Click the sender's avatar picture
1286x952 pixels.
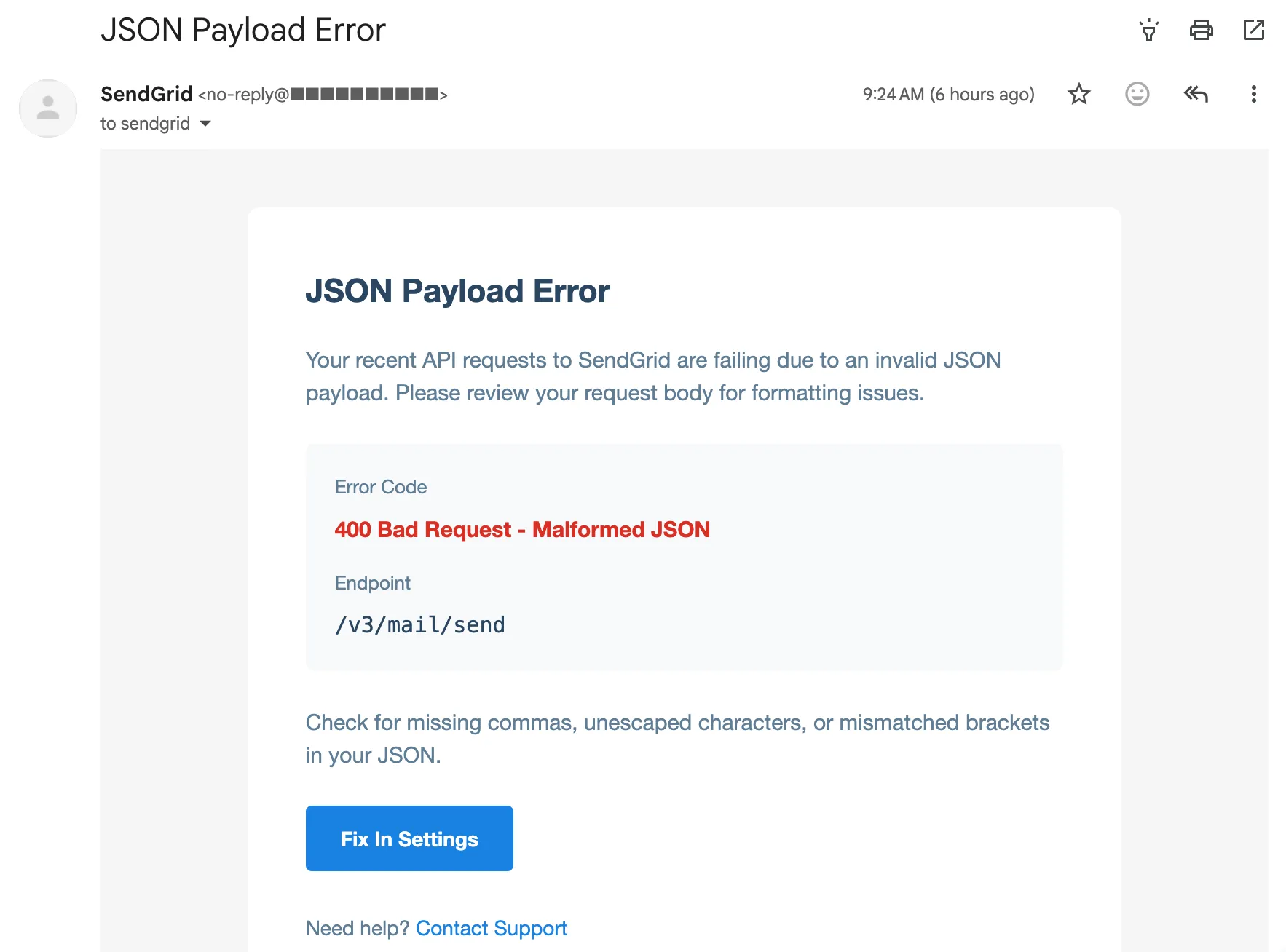click(x=48, y=108)
